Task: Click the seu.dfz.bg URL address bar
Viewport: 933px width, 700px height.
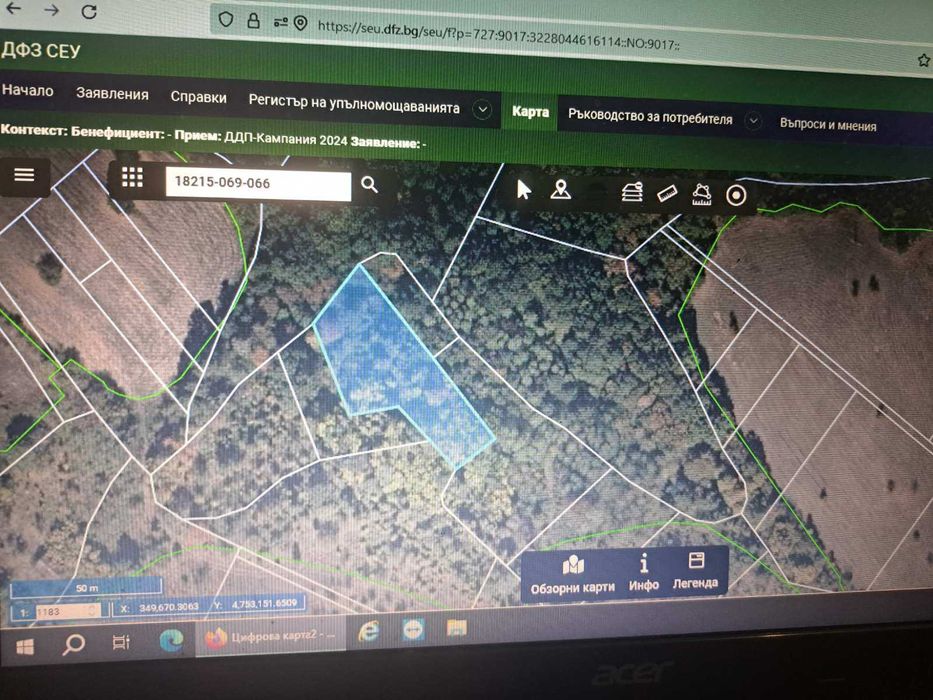Action: tap(499, 35)
